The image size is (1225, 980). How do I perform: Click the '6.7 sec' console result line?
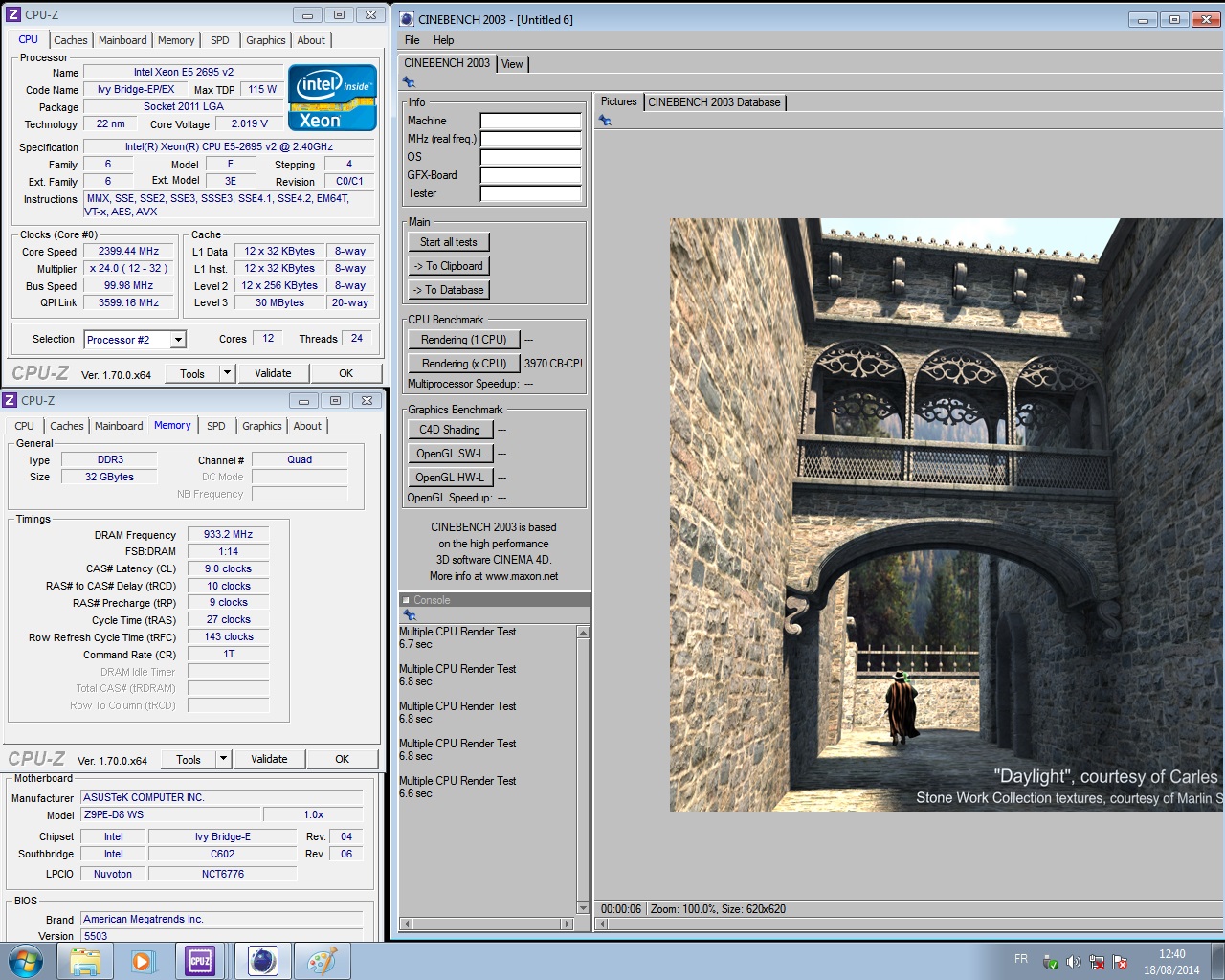click(415, 644)
